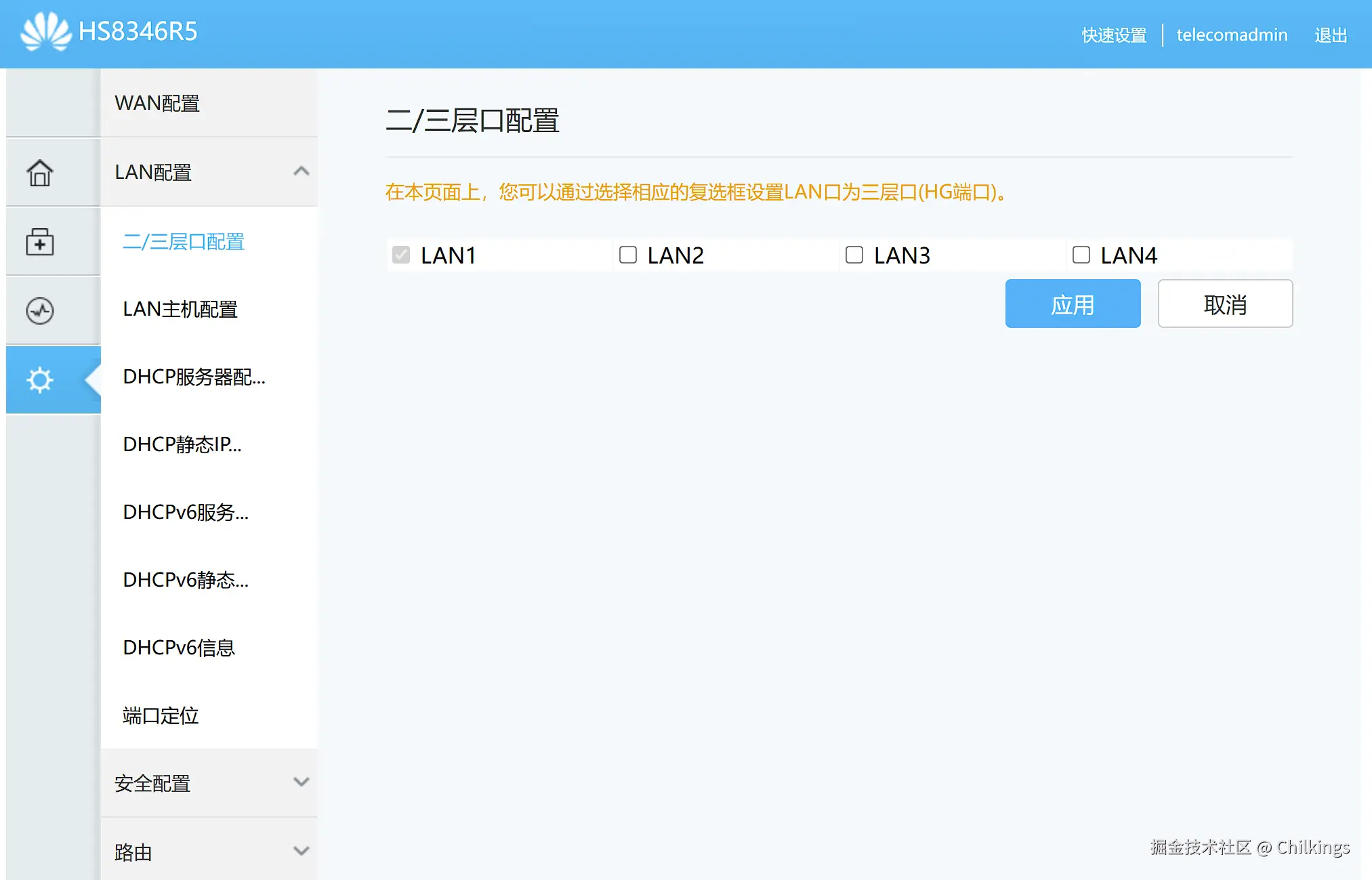Click the 取消 cancel button
Image resolution: width=1372 pixels, height=880 pixels.
tap(1225, 304)
